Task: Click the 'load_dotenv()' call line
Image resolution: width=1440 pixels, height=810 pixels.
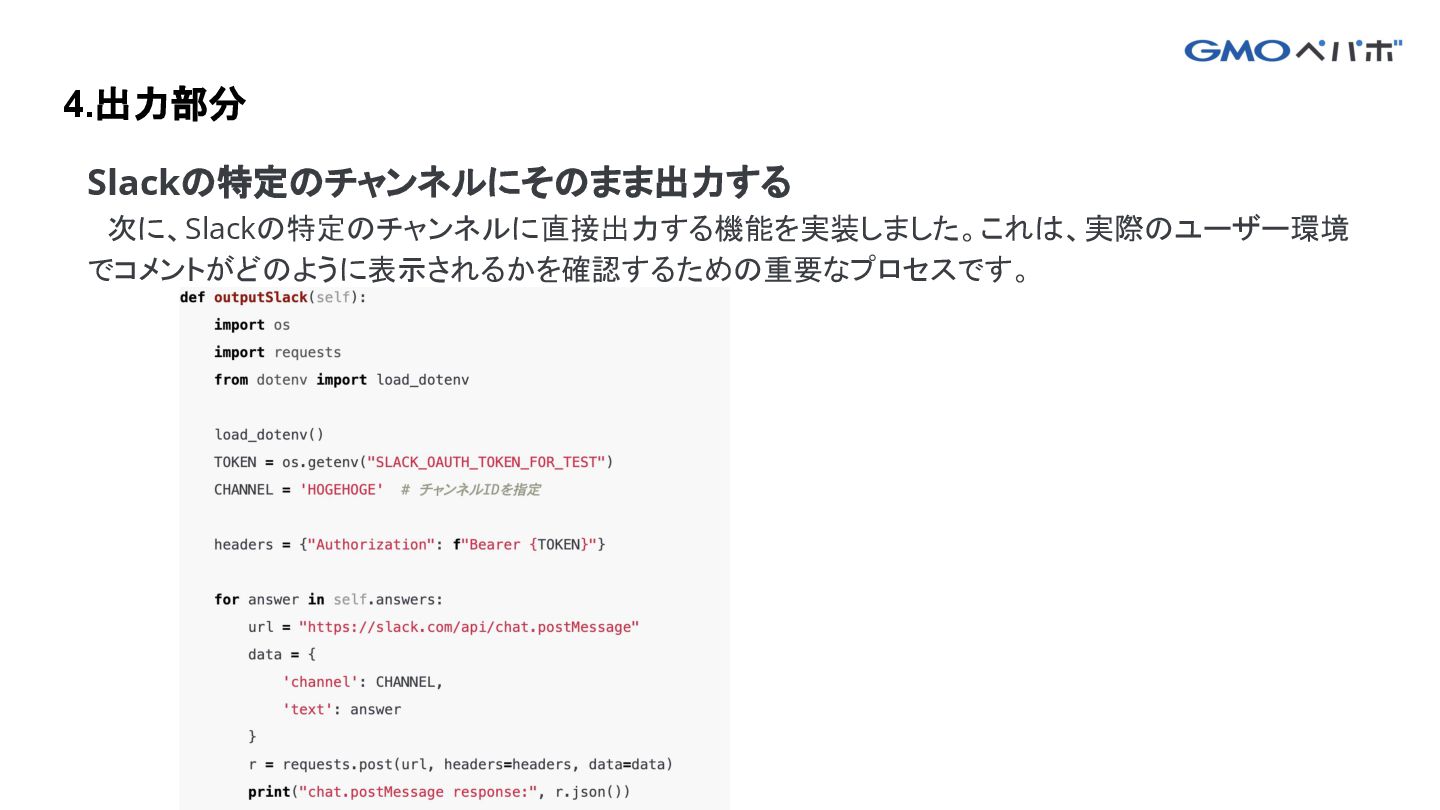Action: (269, 435)
